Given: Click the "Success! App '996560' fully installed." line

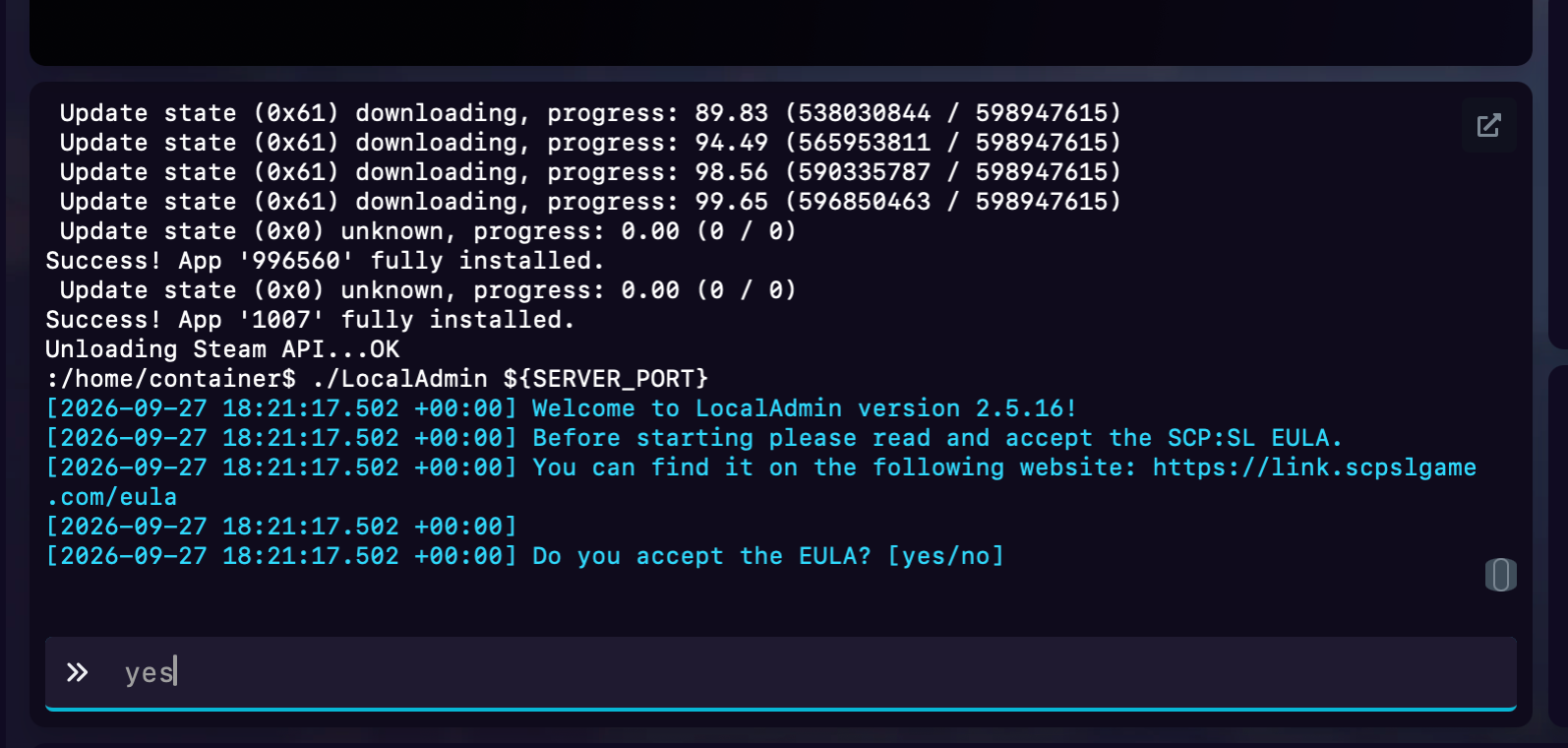Looking at the screenshot, I should pyautogui.click(x=325, y=261).
